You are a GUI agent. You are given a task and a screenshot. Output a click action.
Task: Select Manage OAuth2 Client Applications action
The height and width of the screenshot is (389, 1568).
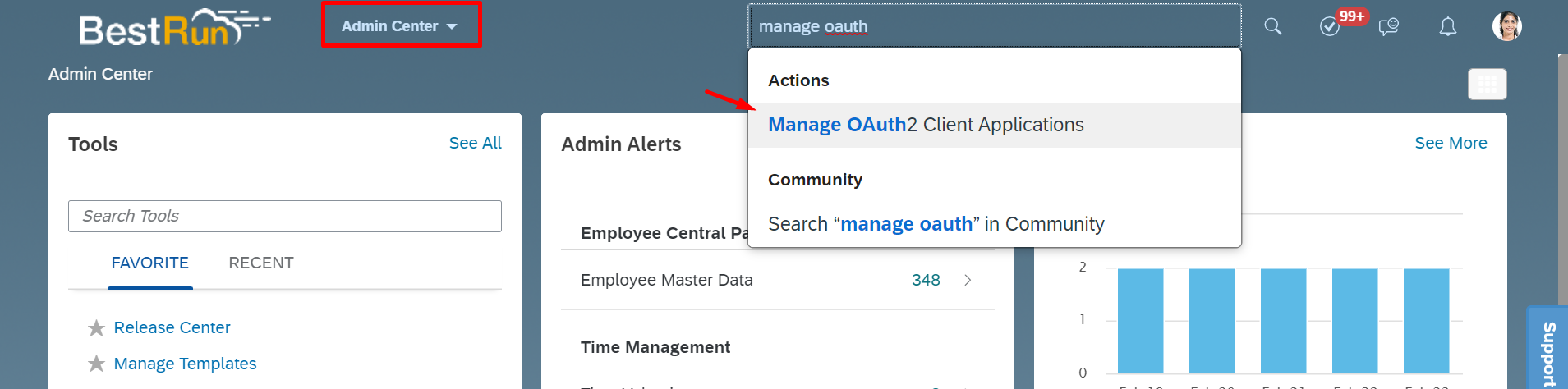994,125
